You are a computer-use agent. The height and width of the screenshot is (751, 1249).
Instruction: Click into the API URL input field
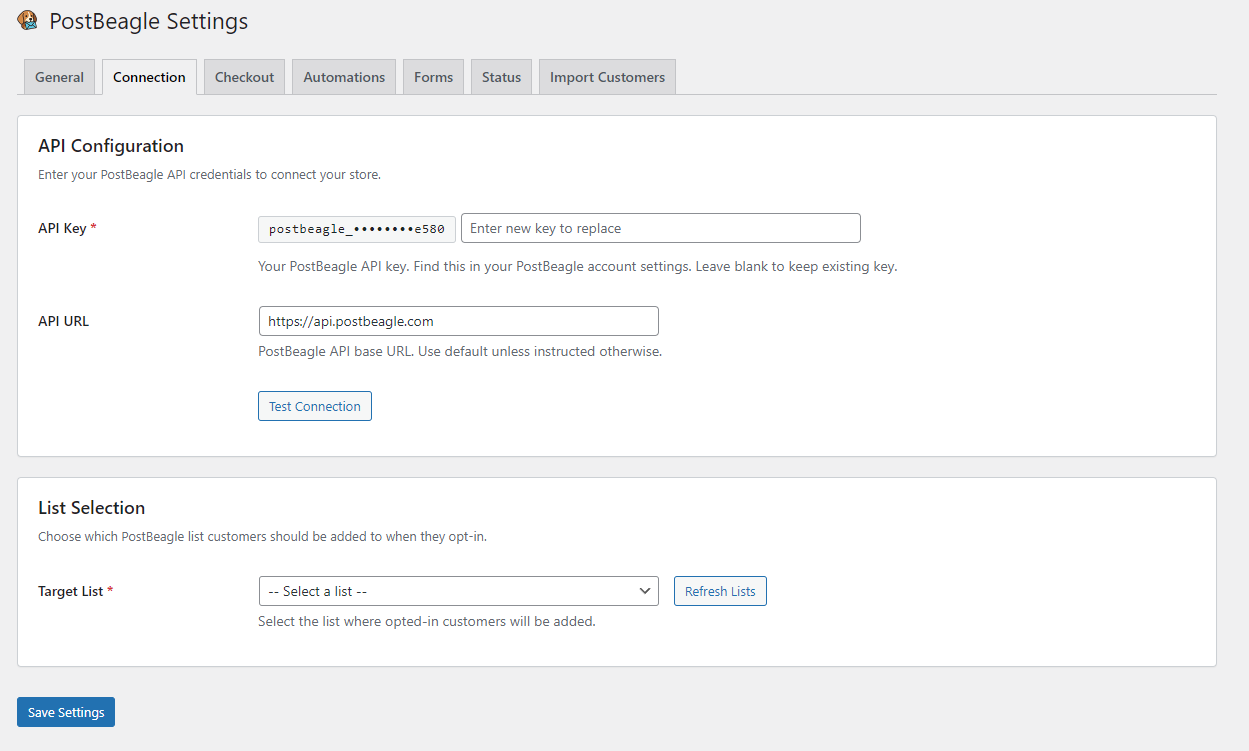pos(458,321)
